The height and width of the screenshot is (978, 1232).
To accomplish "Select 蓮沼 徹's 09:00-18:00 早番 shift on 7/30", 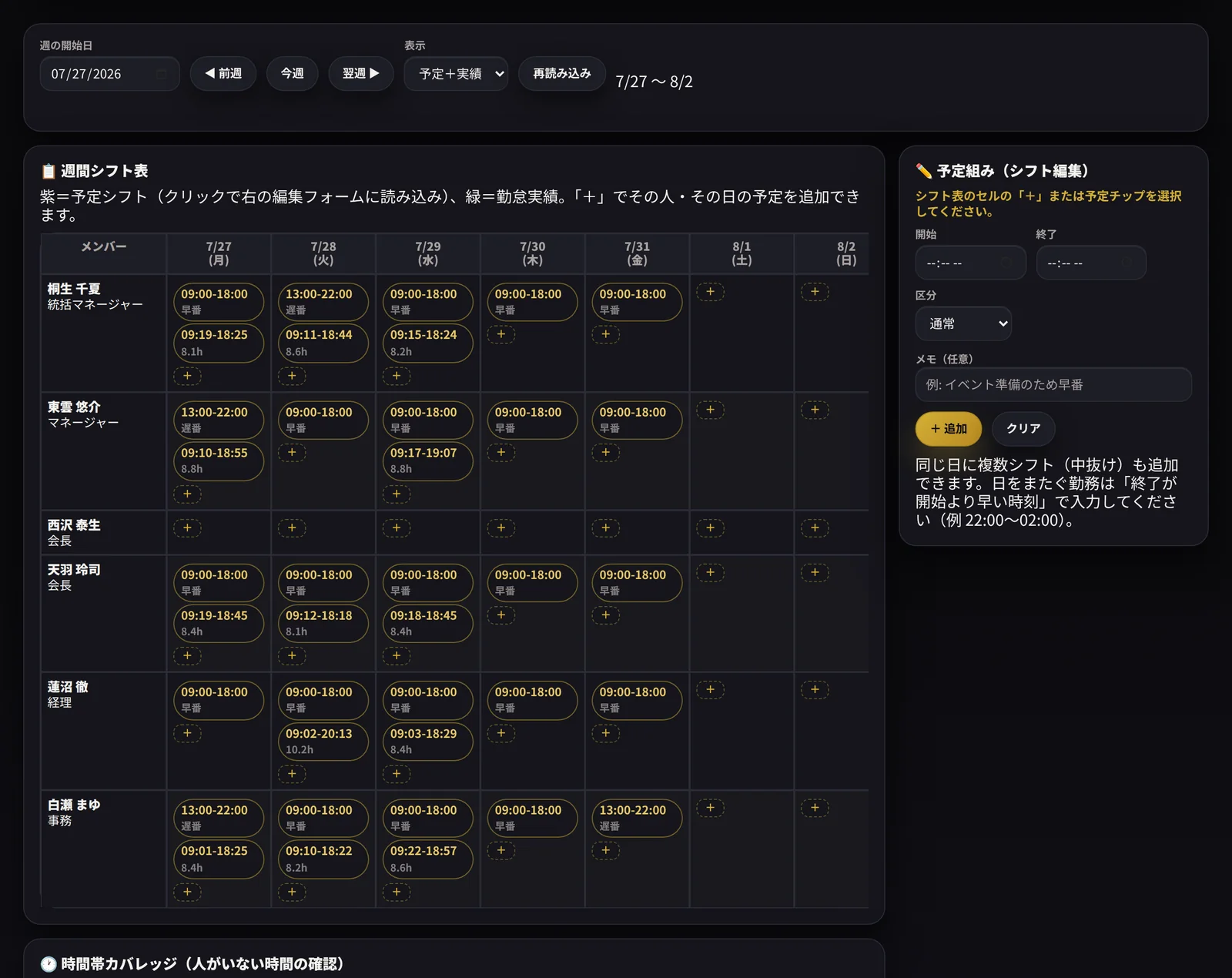I will point(532,700).
